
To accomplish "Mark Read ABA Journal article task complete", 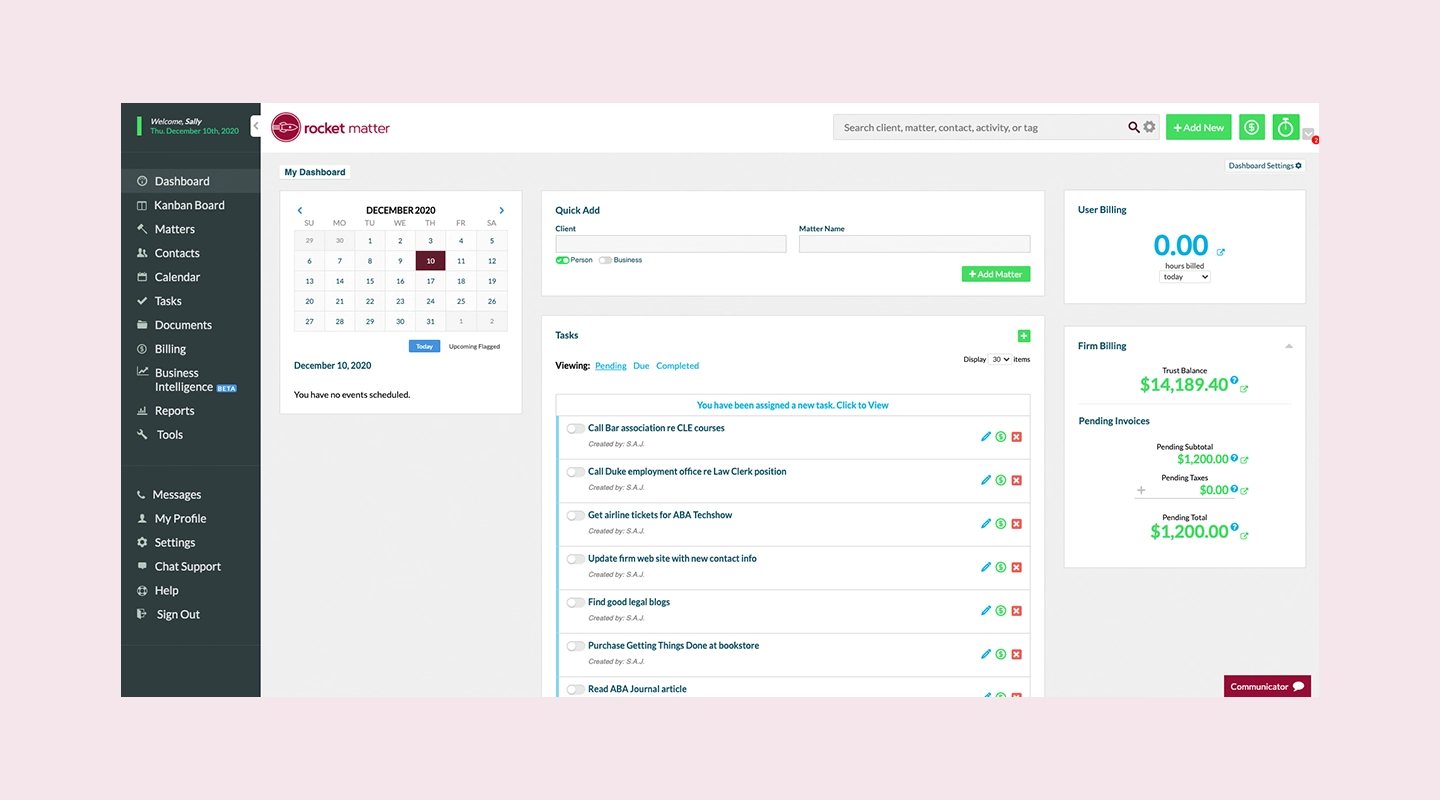I will tap(575, 689).
